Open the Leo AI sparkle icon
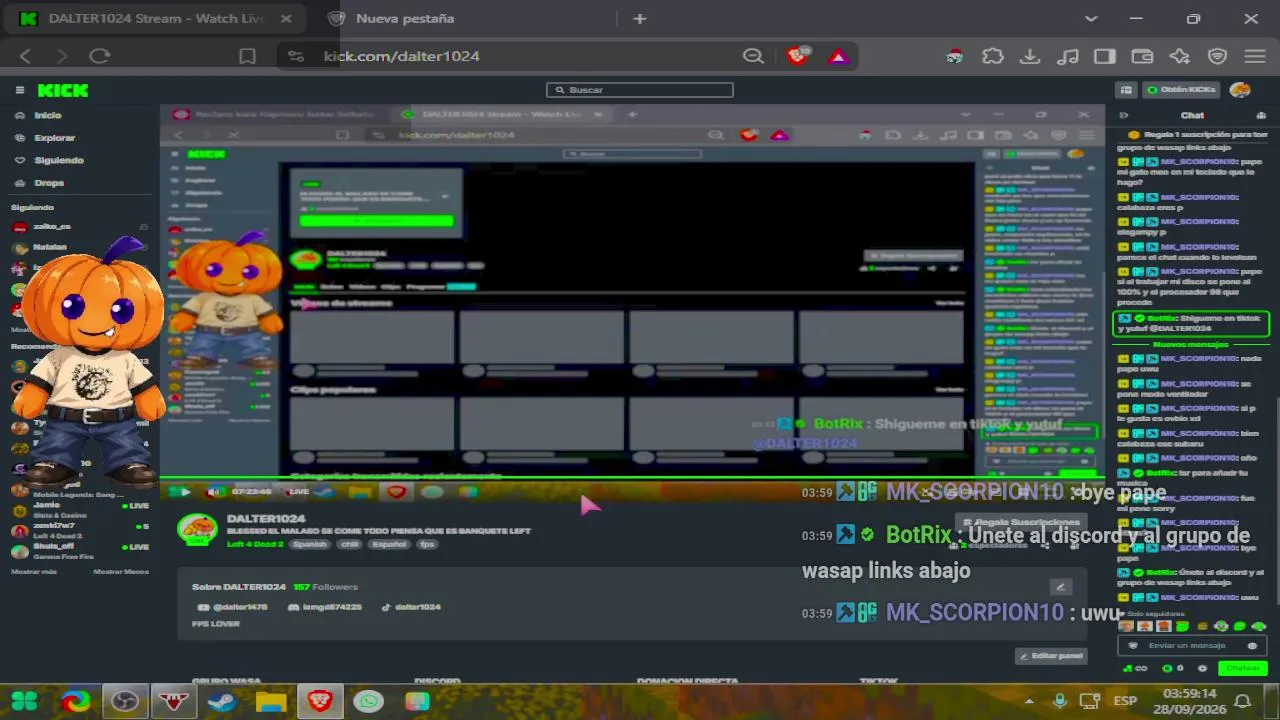This screenshot has height=720, width=1280. click(x=1180, y=56)
